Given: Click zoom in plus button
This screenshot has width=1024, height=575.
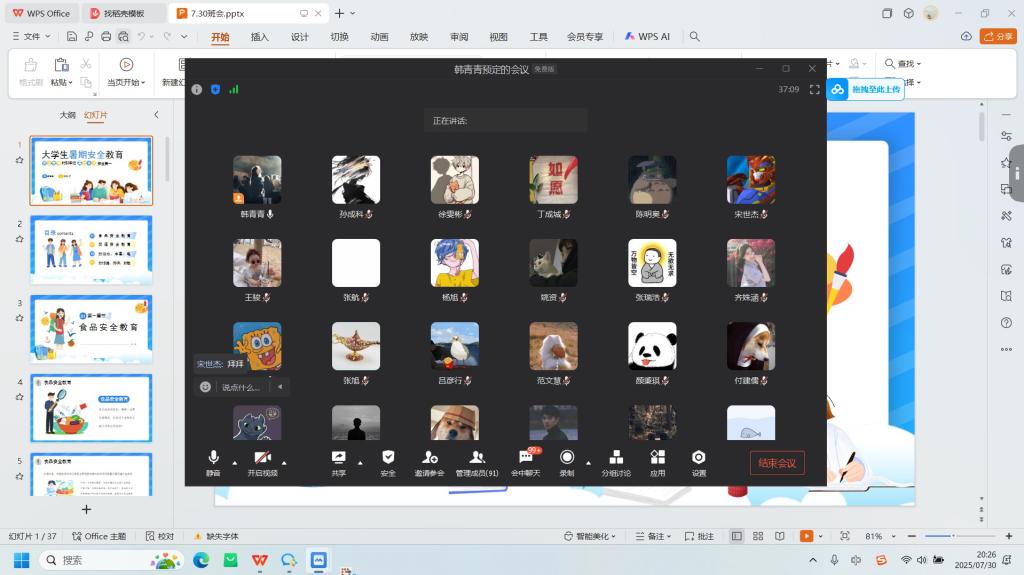Looking at the screenshot, I should (1009, 536).
